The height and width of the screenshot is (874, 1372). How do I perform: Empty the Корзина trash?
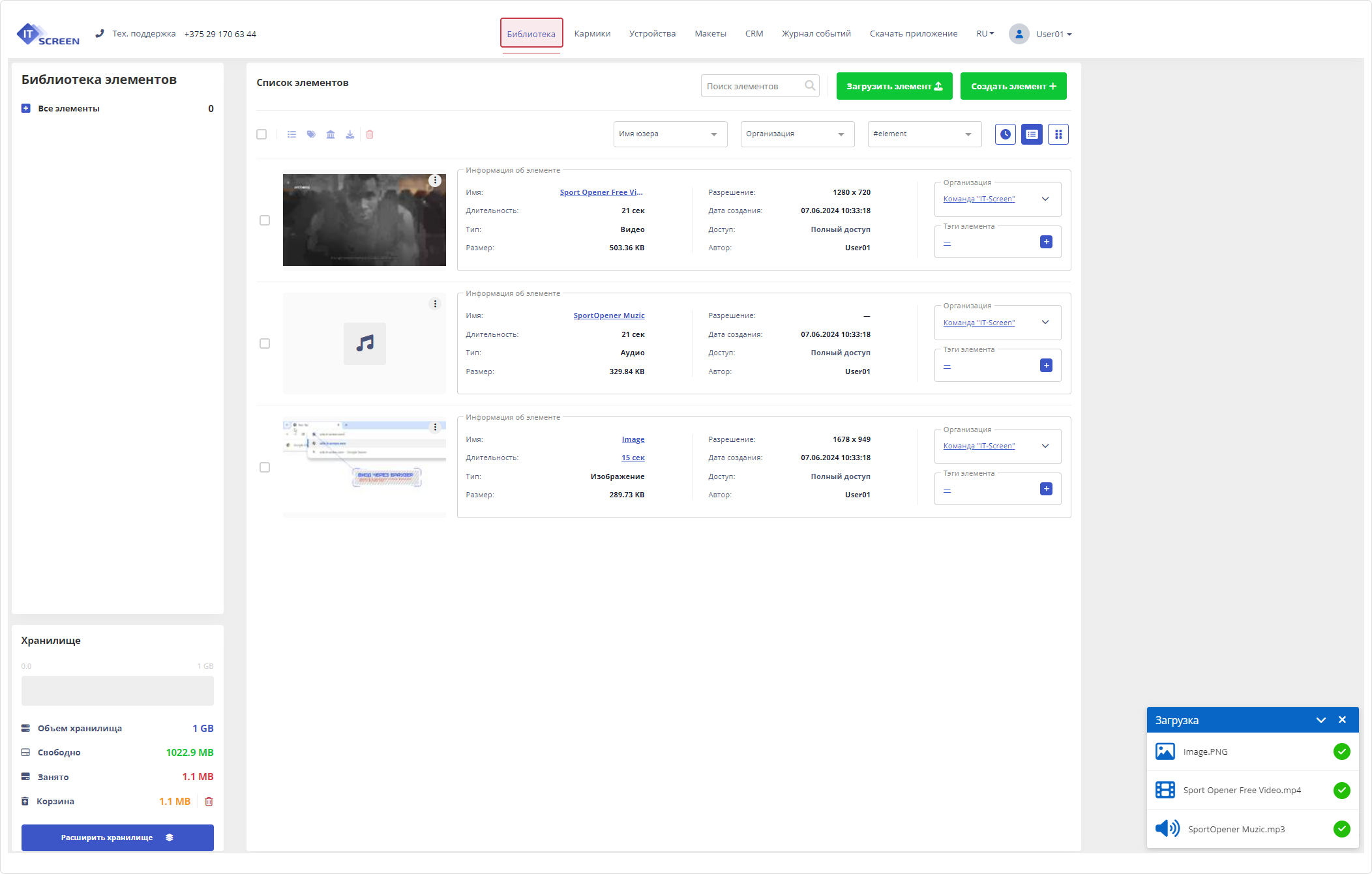tap(209, 802)
